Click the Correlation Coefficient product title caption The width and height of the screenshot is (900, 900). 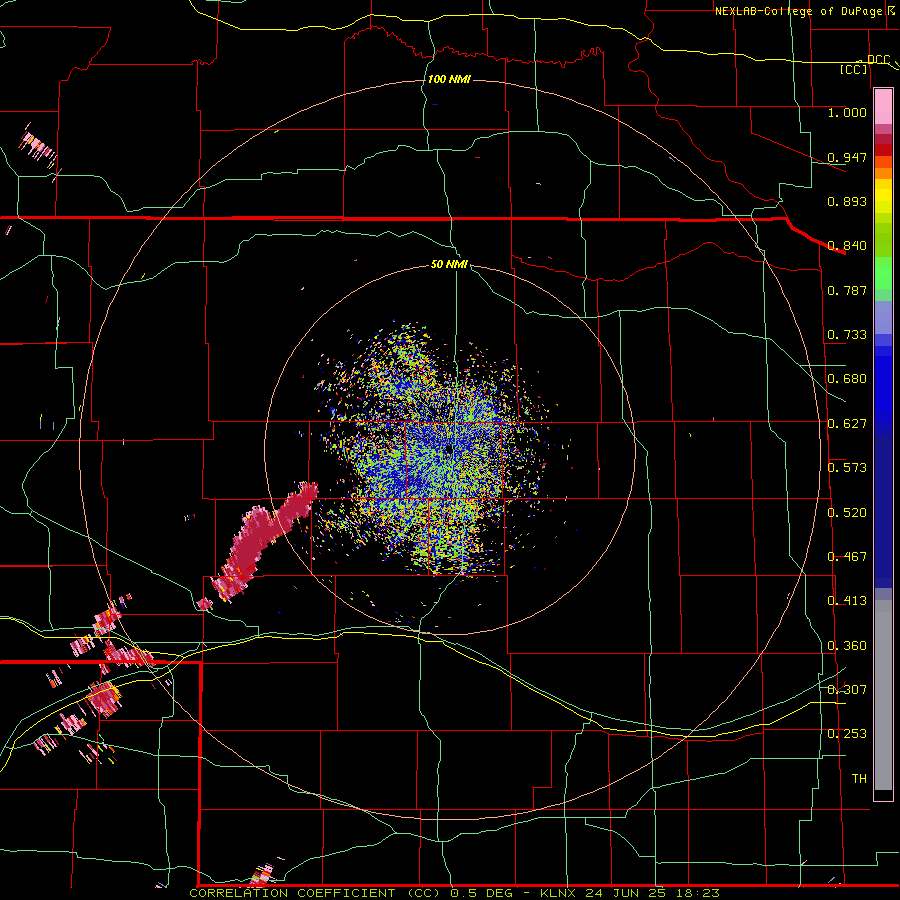(x=454, y=893)
